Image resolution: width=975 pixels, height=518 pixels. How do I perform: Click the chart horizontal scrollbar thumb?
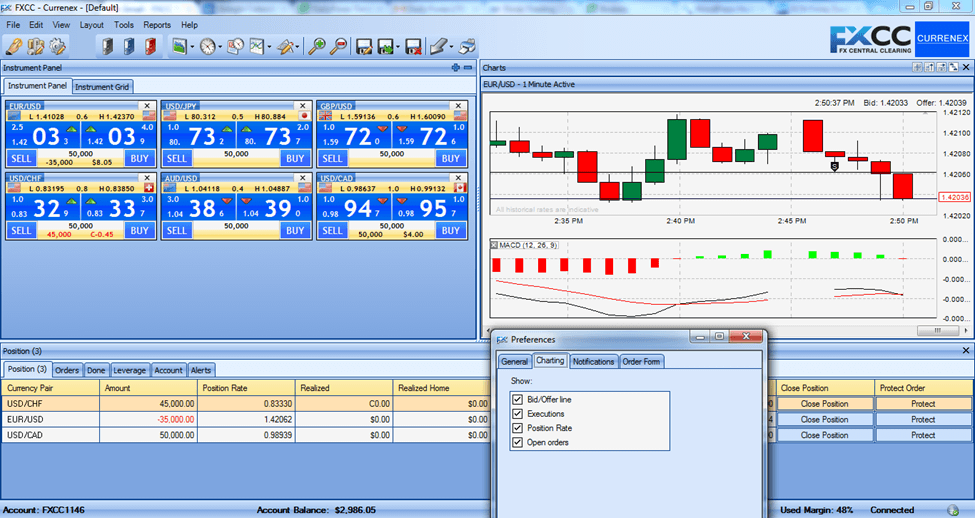tap(938, 331)
